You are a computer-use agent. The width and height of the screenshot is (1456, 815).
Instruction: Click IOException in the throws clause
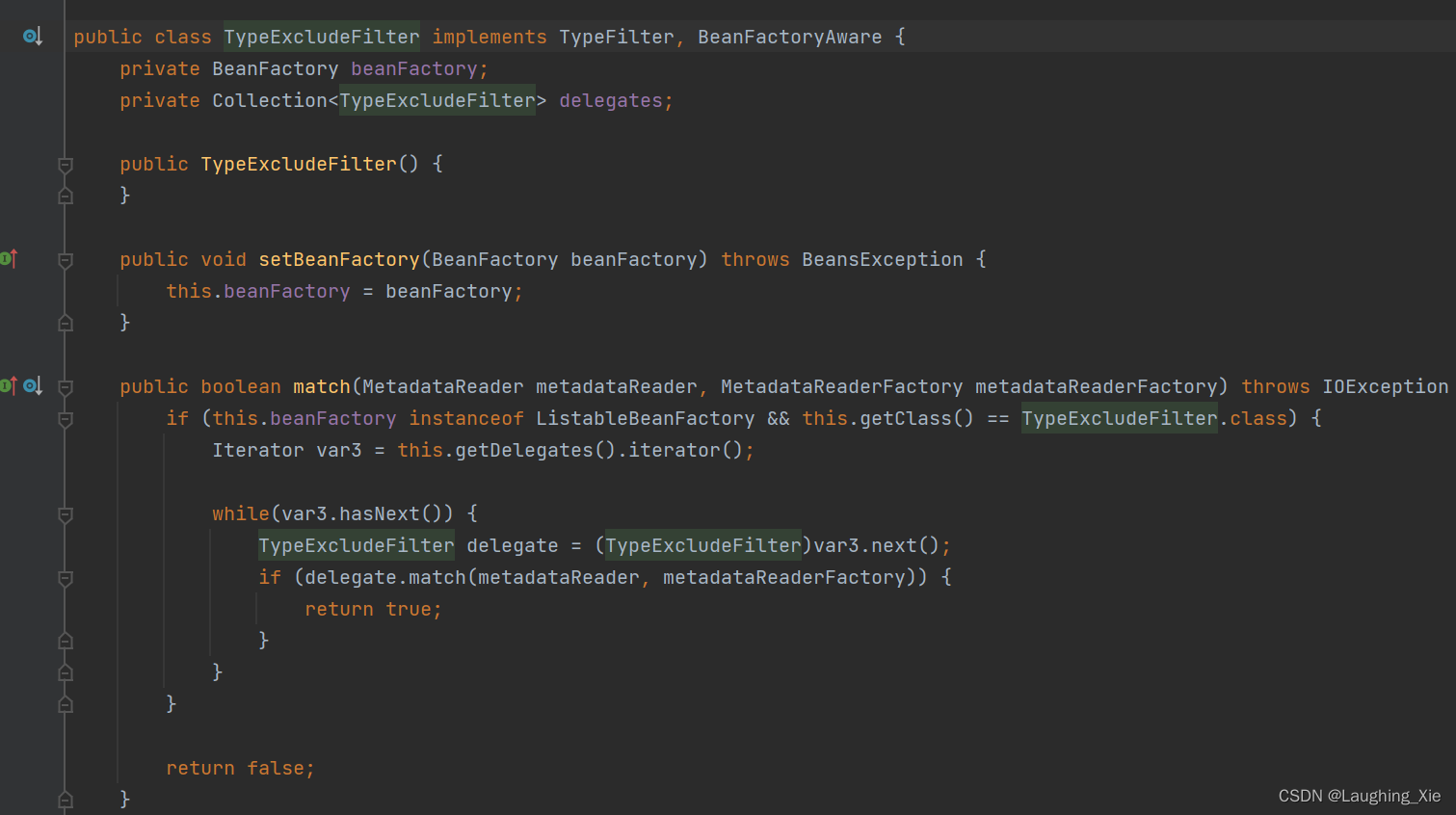[x=1385, y=385]
